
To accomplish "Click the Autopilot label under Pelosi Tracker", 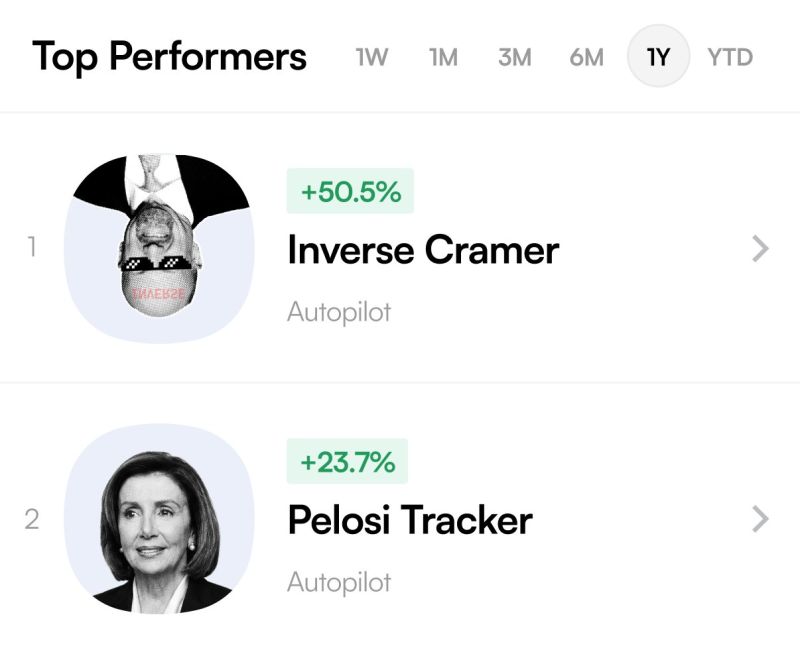I will pos(339,582).
